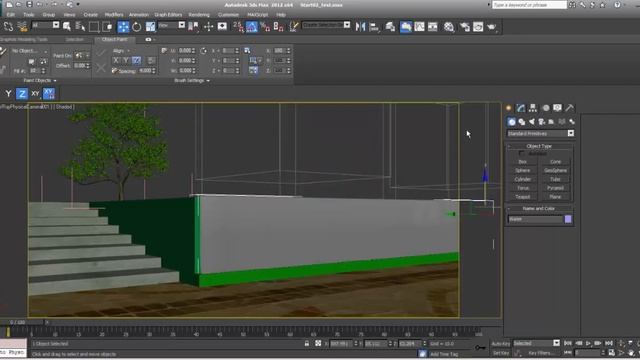This screenshot has width=640, height=360.
Task: Select the Lights category icon
Action: coord(531,122)
